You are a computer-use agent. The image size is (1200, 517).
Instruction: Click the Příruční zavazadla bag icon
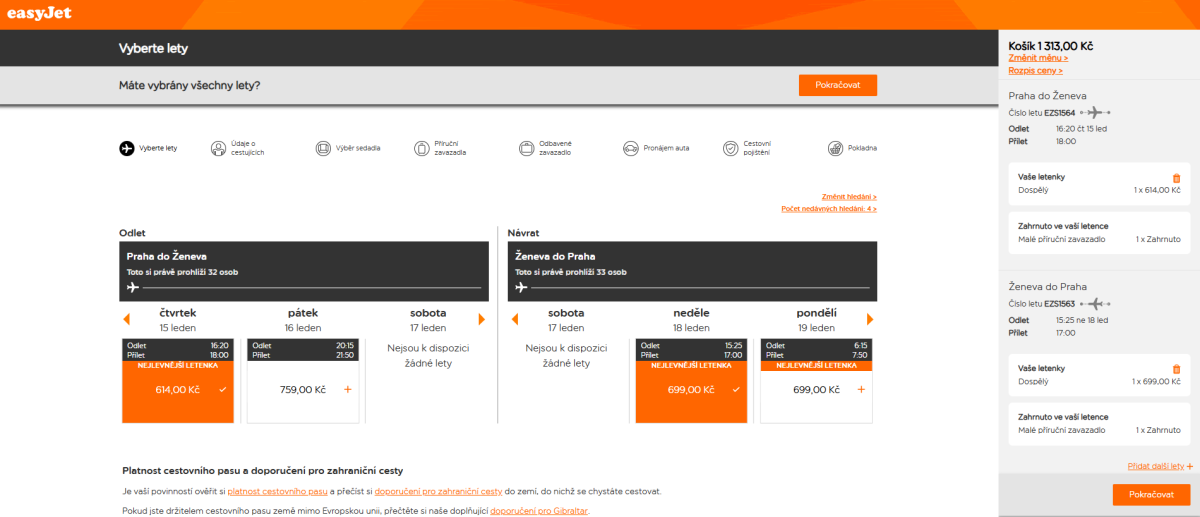tap(420, 148)
